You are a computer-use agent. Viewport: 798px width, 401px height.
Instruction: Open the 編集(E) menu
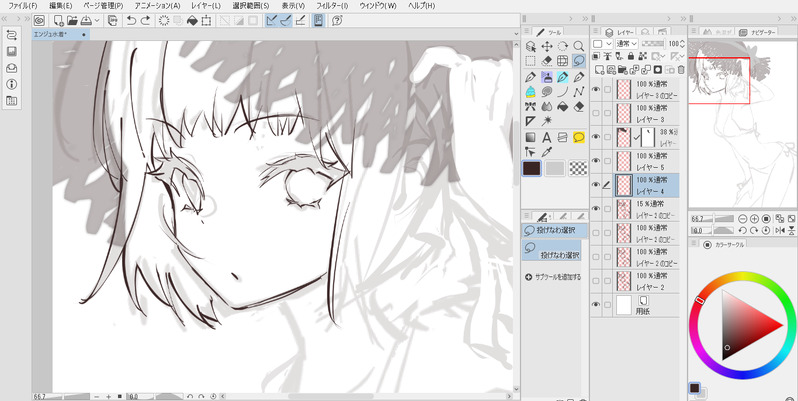click(x=61, y=6)
